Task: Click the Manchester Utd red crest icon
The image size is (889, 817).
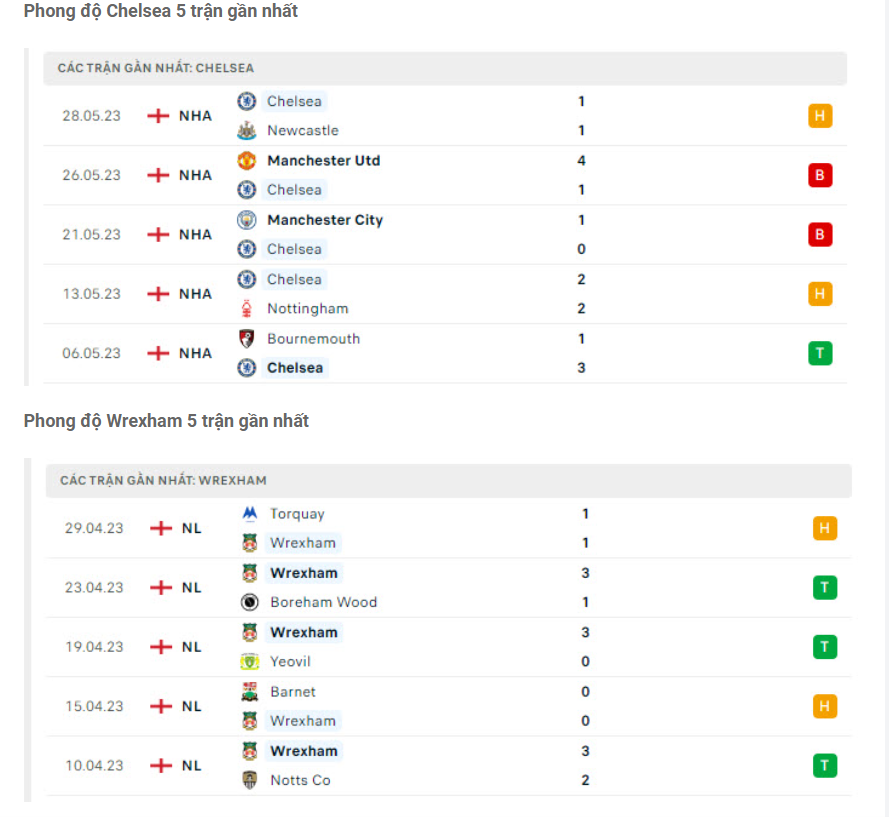Action: 247,160
